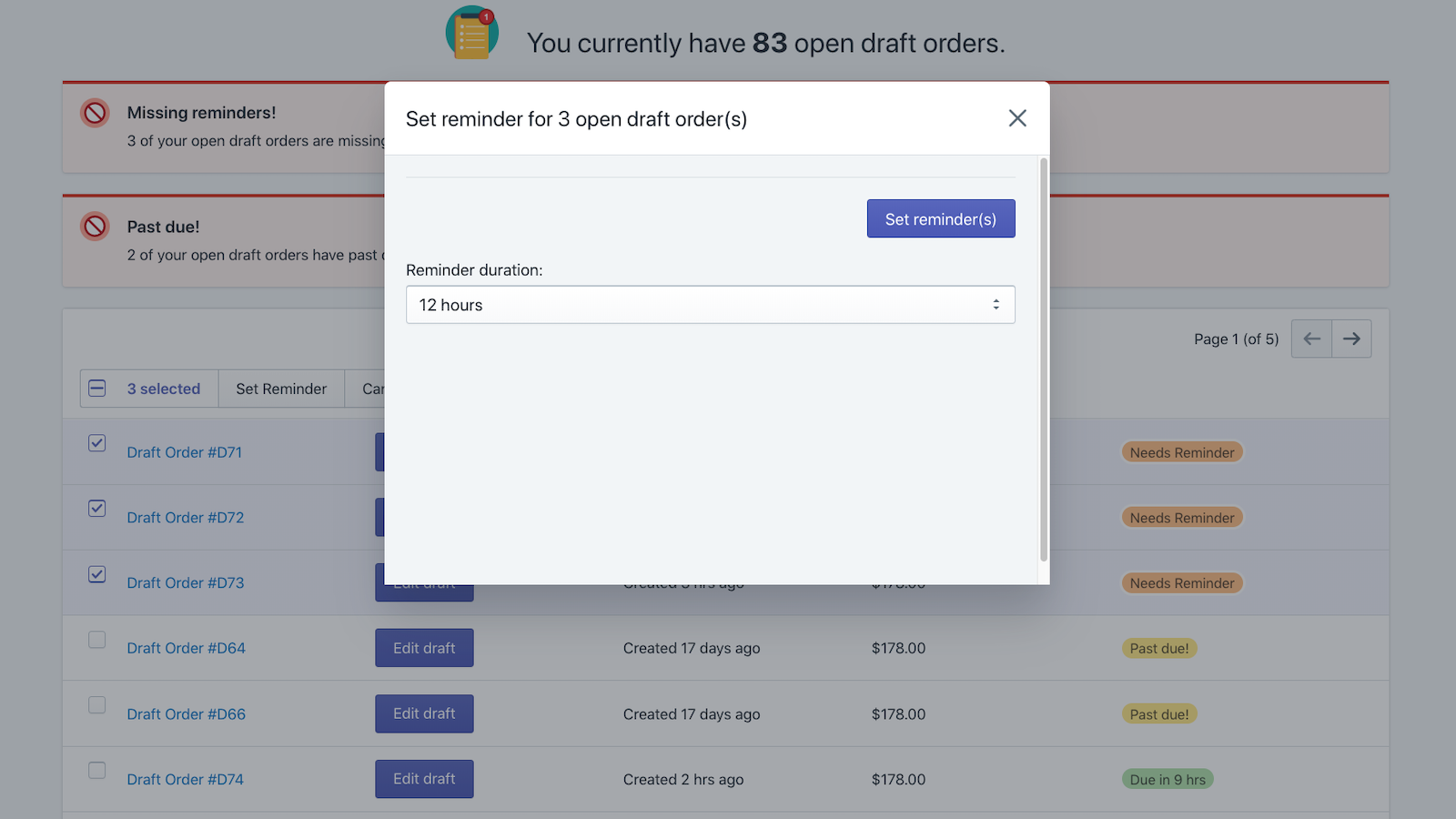Click the stepper arrows on the duration selector
The width and height of the screenshot is (1456, 819).
[996, 305]
